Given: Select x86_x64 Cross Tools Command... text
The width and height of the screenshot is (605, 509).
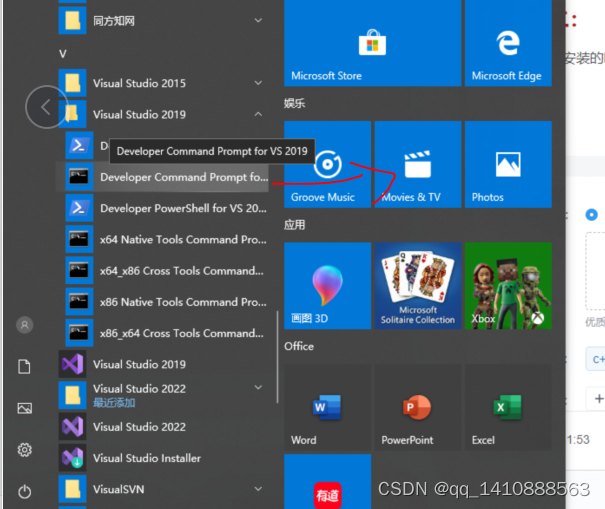Looking at the screenshot, I should coord(182,333).
